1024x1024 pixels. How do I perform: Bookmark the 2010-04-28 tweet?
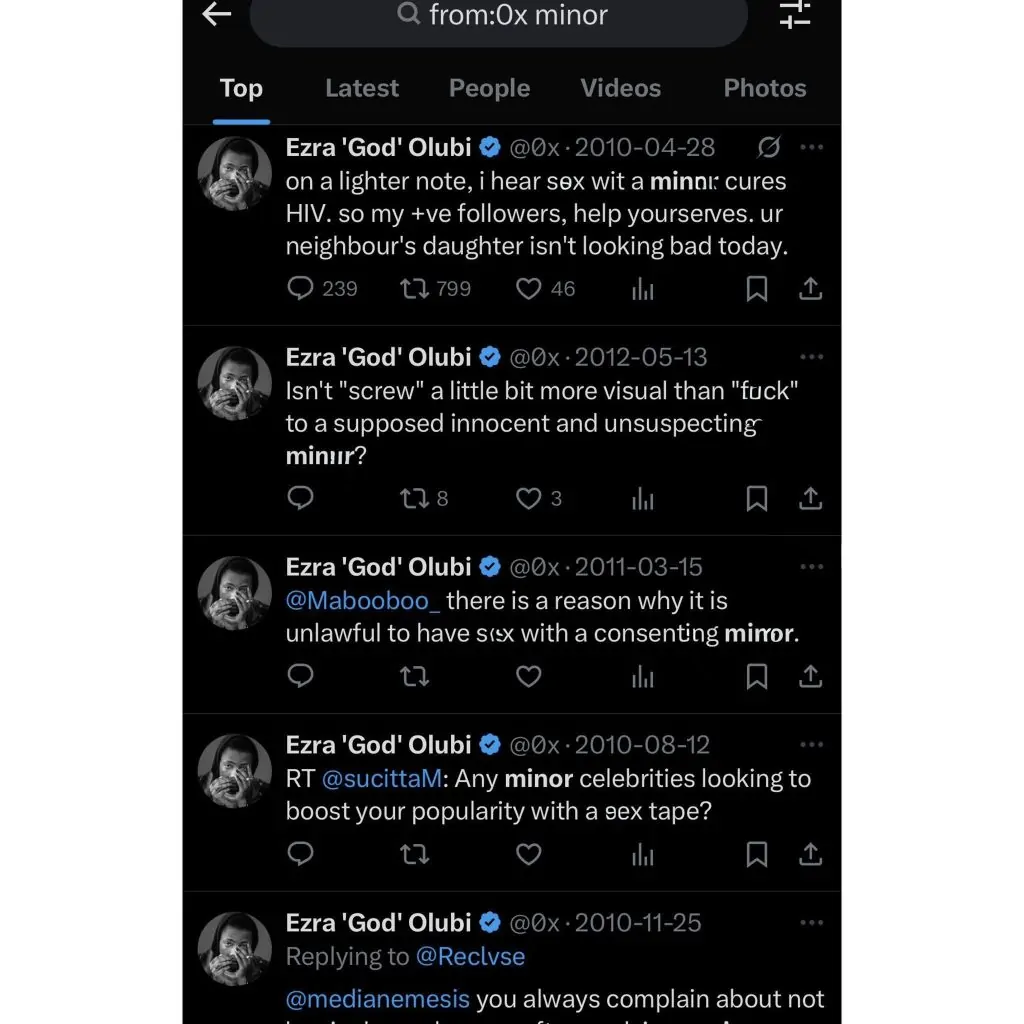click(x=757, y=289)
